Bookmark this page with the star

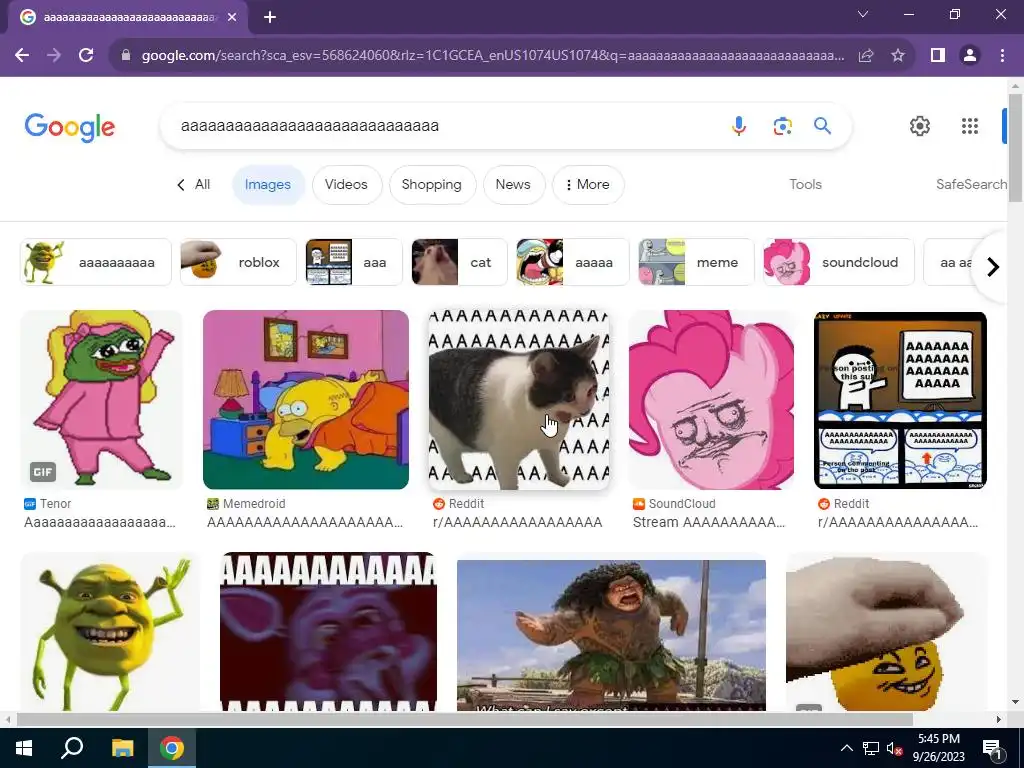coord(898,56)
